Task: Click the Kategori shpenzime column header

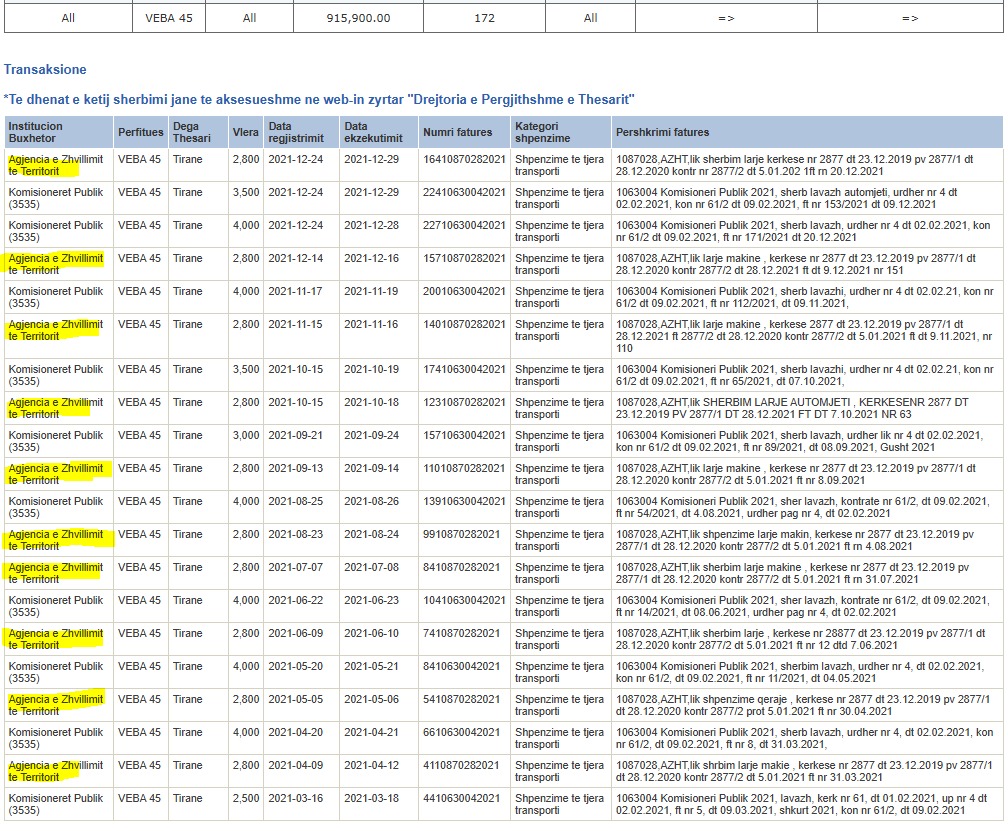Action: pyautogui.click(x=542, y=132)
